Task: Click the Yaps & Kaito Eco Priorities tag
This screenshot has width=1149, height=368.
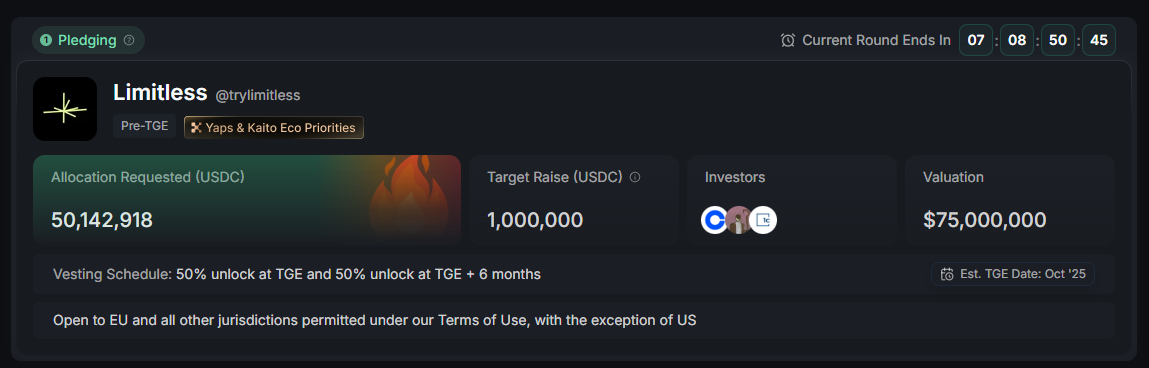Action: 274,128
